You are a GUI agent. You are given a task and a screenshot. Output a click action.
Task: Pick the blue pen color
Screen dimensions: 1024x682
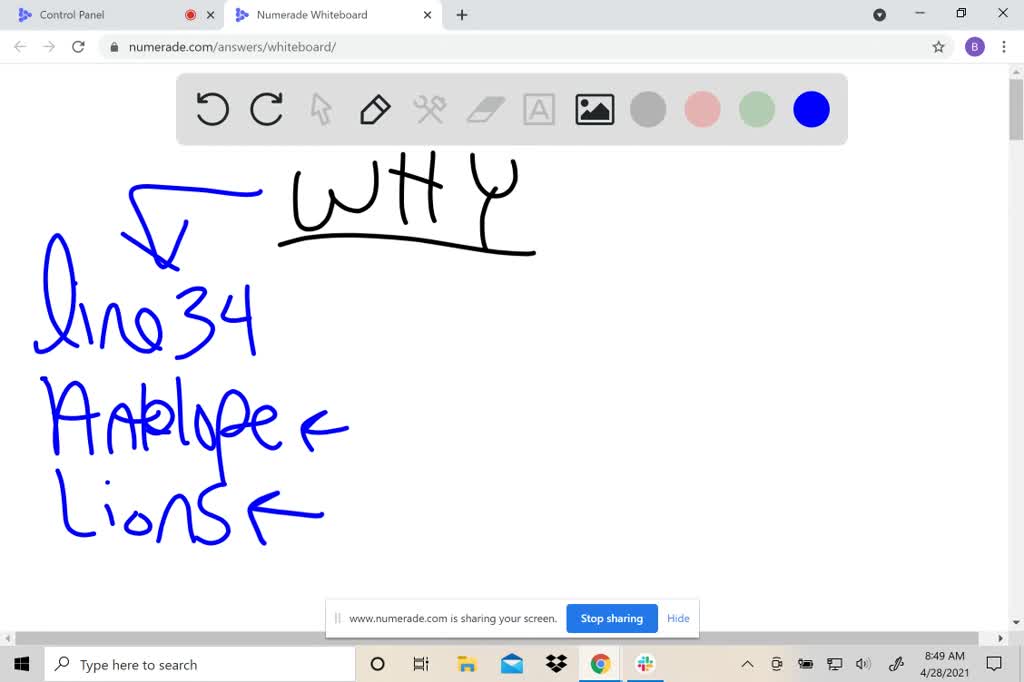pyautogui.click(x=811, y=109)
